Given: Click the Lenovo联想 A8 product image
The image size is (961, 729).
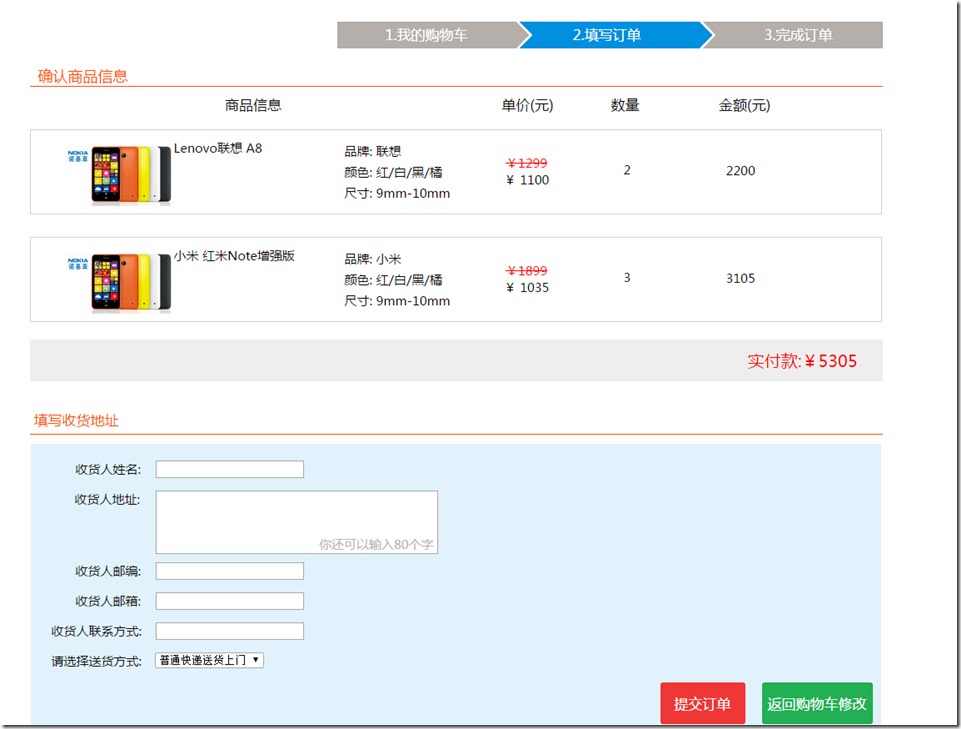Looking at the screenshot, I should [120, 175].
